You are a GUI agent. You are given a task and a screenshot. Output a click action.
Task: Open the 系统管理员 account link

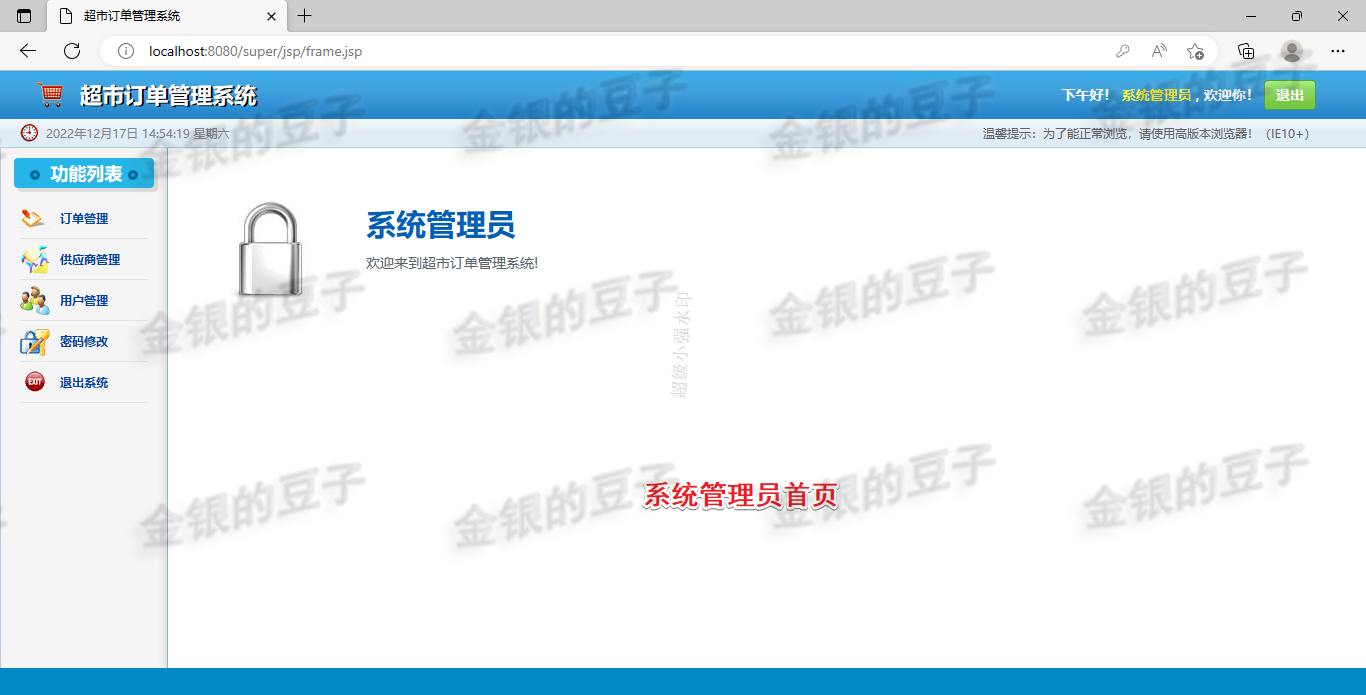(x=1159, y=94)
